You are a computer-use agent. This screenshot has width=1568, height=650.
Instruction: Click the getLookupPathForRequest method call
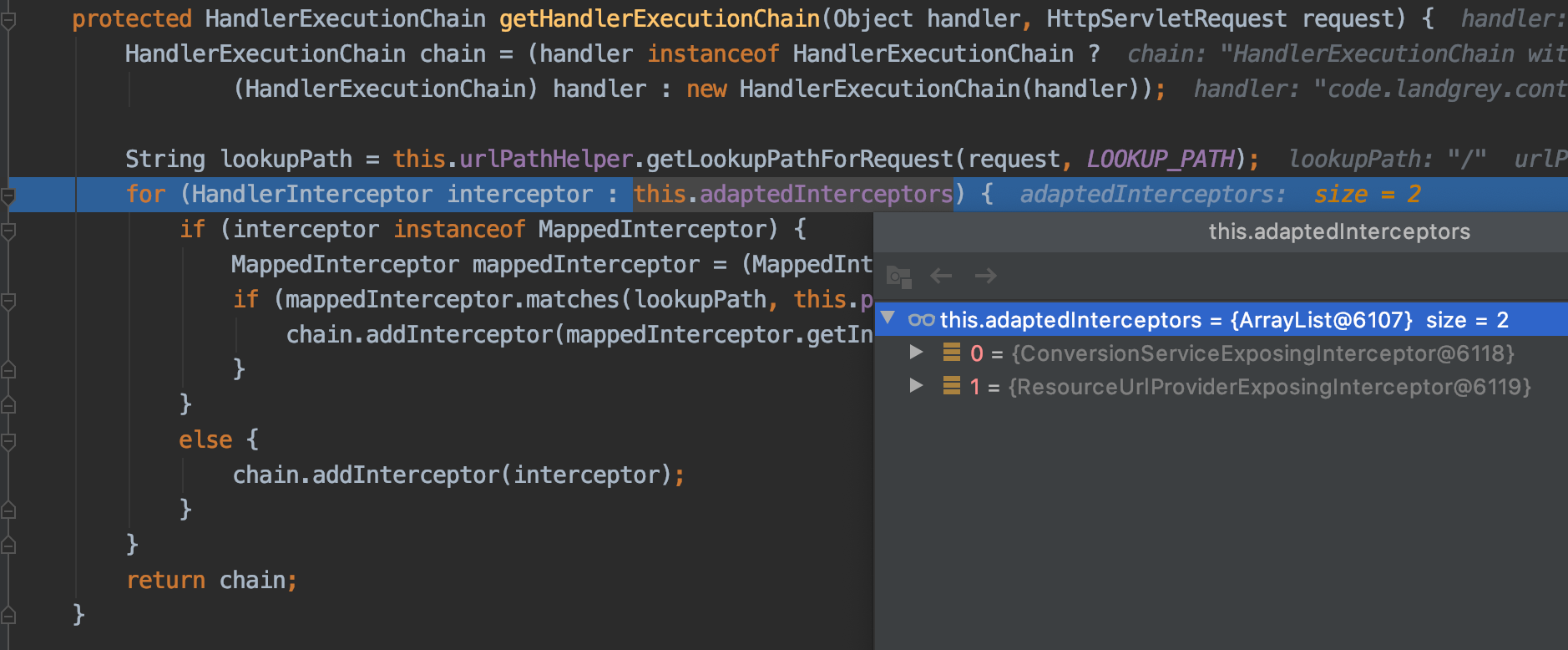pyautogui.click(x=800, y=159)
